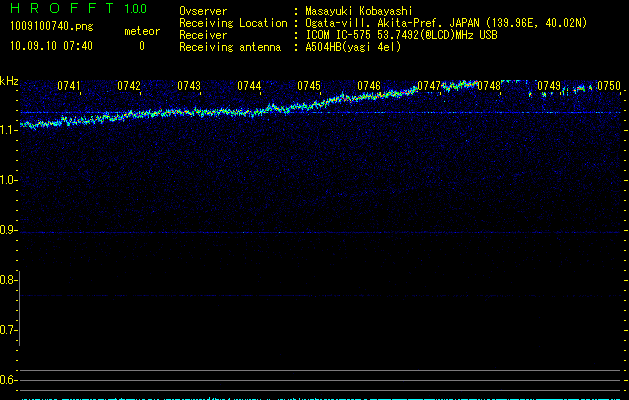
Task: Click the meteor count label
Action: 142,31
